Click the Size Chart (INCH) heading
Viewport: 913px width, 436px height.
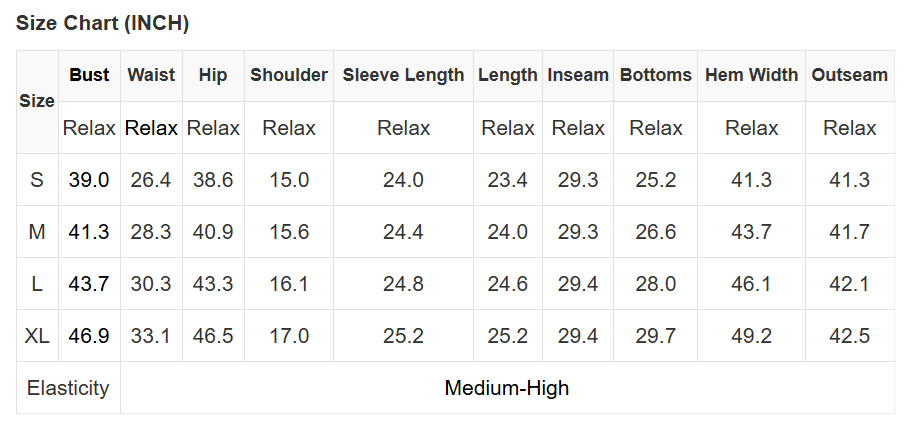[x=102, y=23]
